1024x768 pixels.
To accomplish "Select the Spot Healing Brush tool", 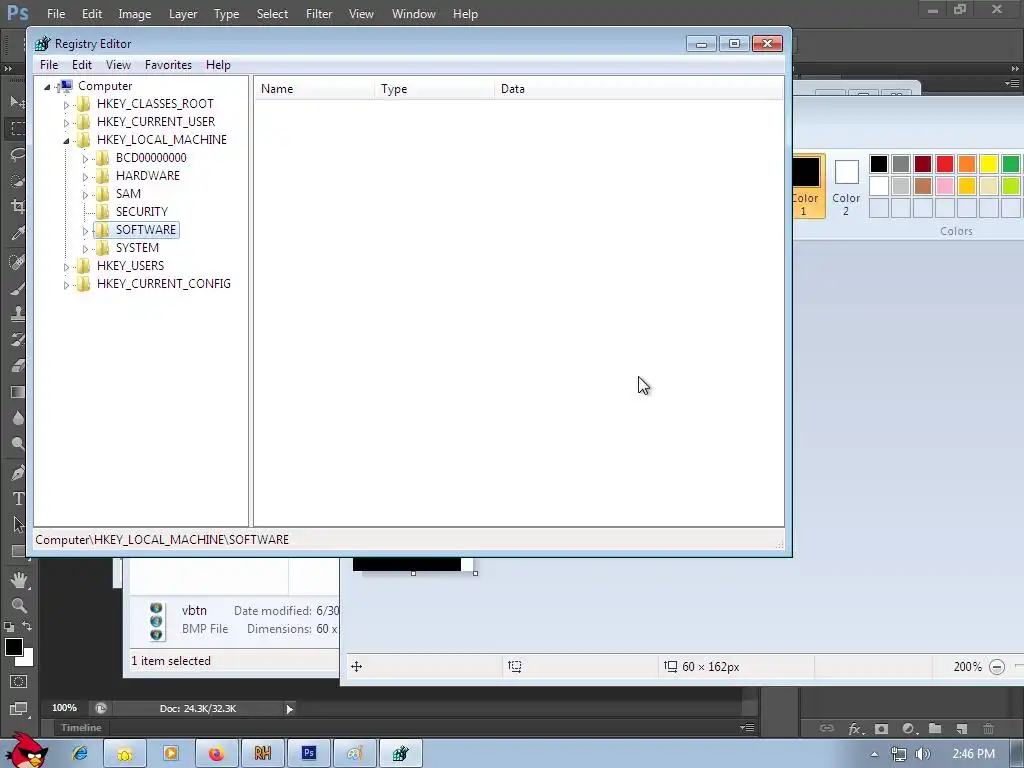I will 17,262.
